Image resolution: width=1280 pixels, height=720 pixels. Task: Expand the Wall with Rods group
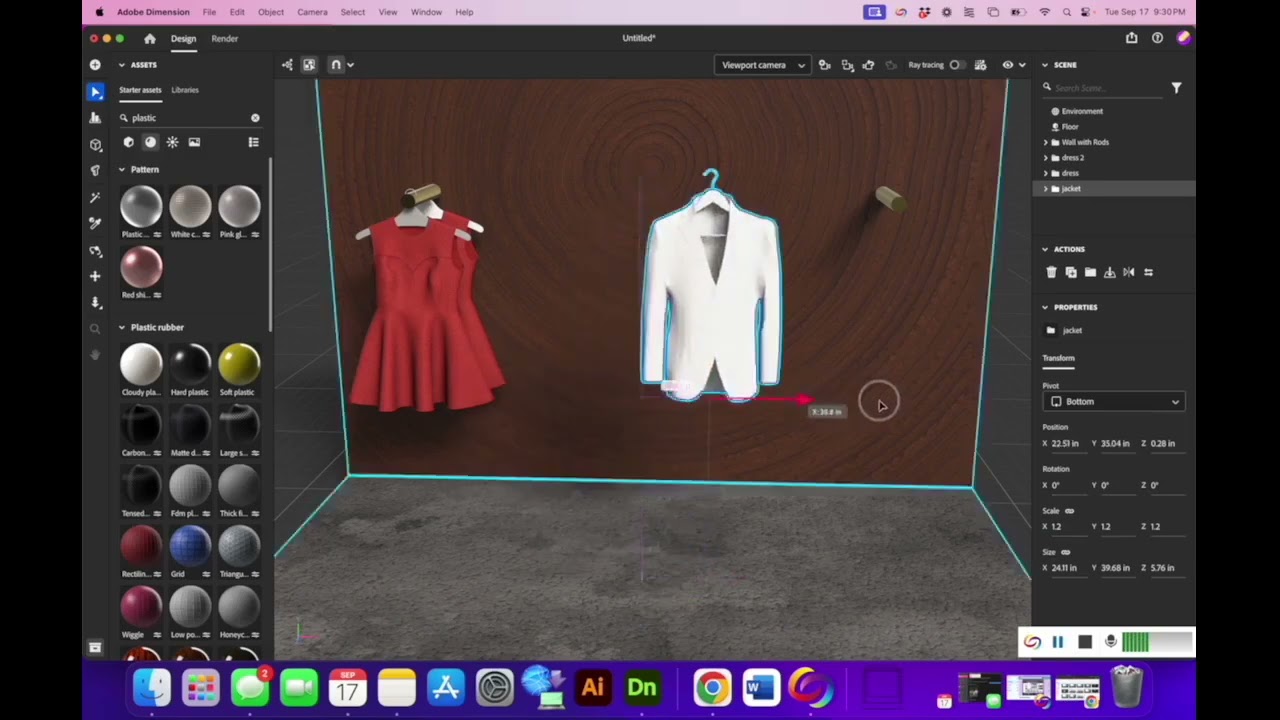pos(1046,142)
